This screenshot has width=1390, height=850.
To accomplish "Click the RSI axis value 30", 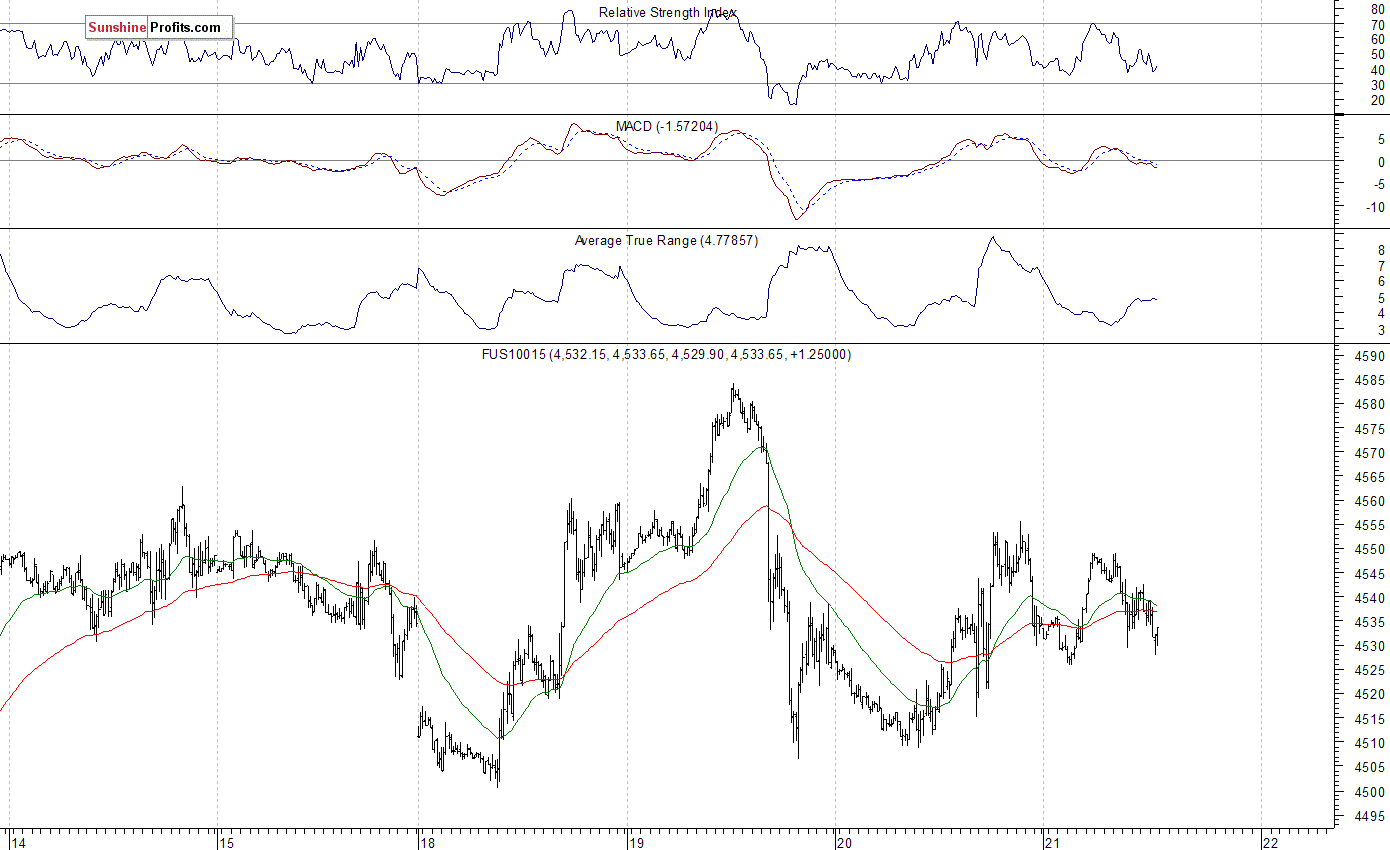I will tap(1379, 85).
